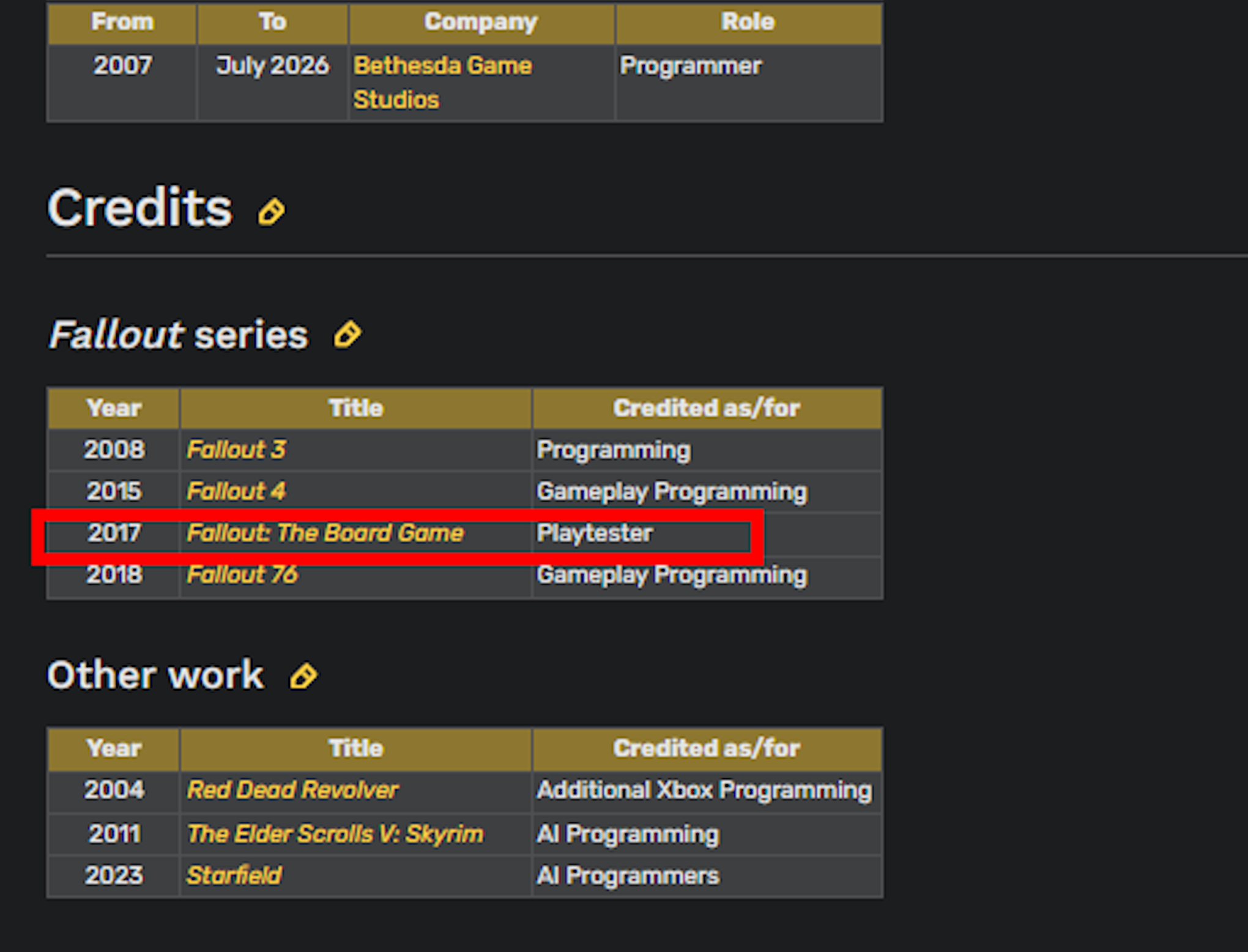Viewport: 1248px width, 952px height.
Task: Click edit pencil beside Fallout series heading
Action: coord(347,334)
